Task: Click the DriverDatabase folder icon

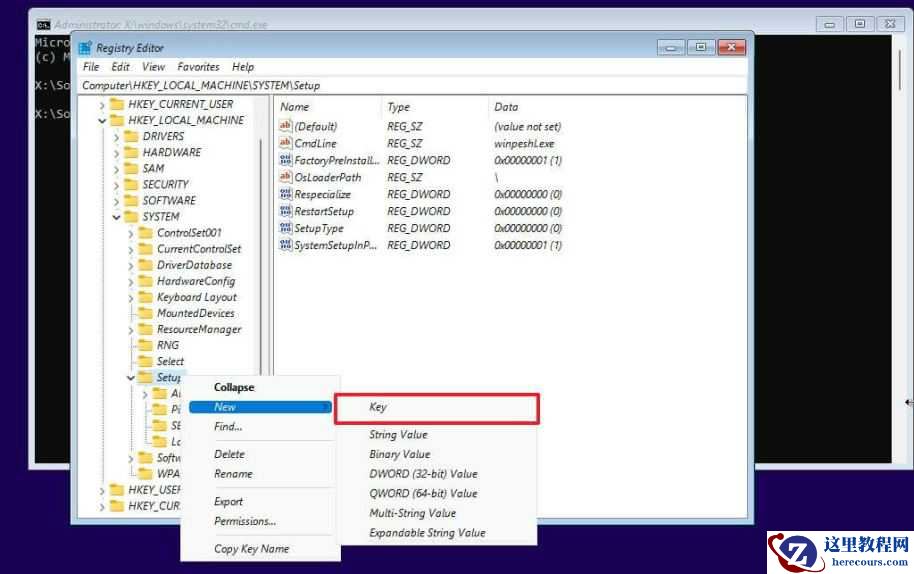Action: (x=145, y=265)
